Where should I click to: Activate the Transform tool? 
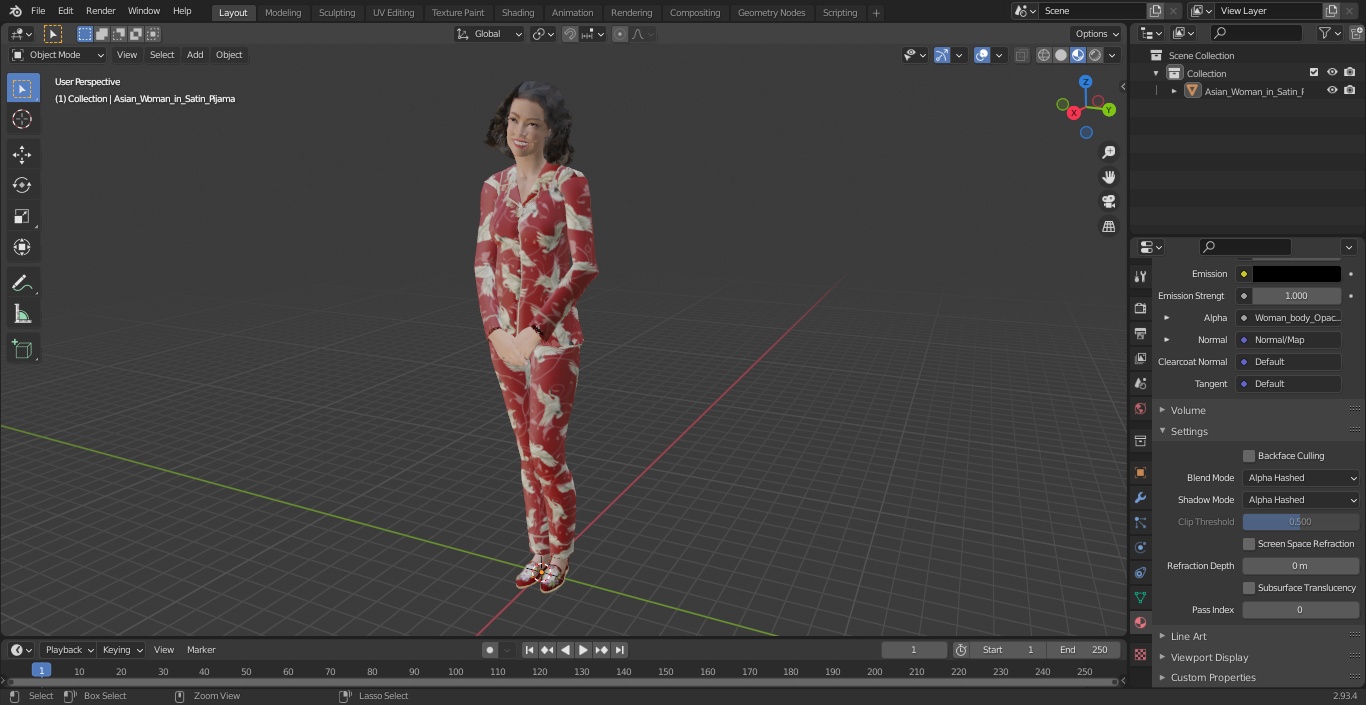coord(22,247)
